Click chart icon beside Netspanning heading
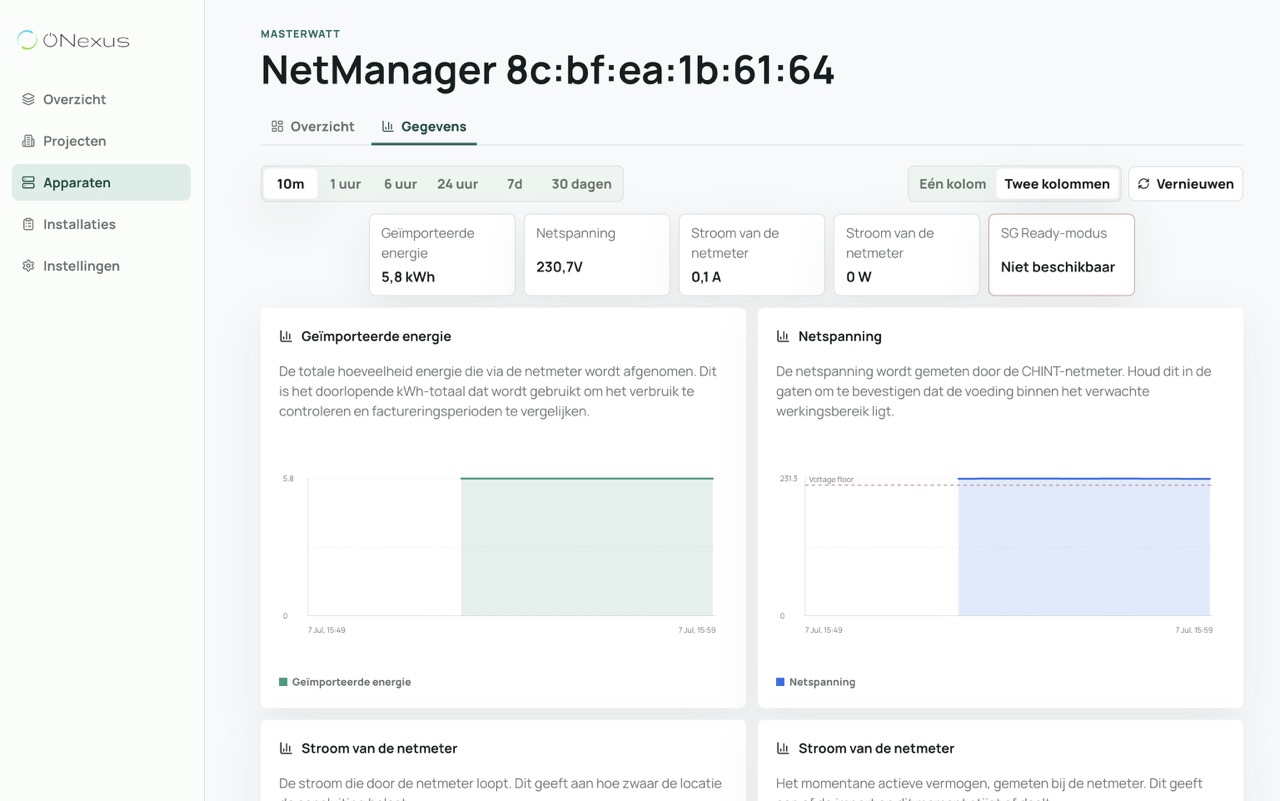 tap(783, 336)
